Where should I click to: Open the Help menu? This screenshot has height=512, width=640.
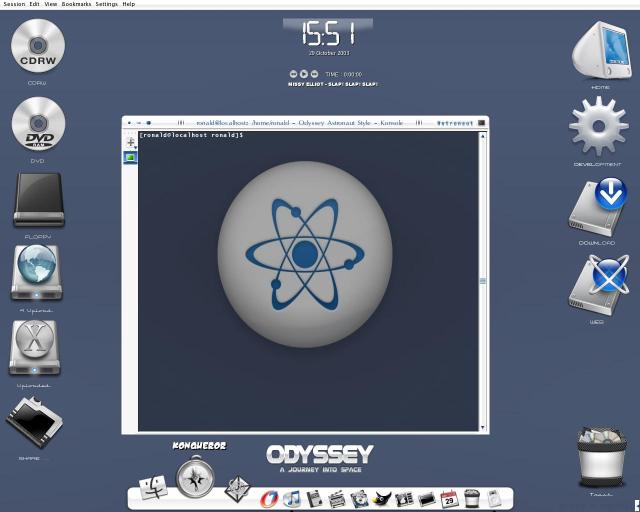tap(129, 4)
